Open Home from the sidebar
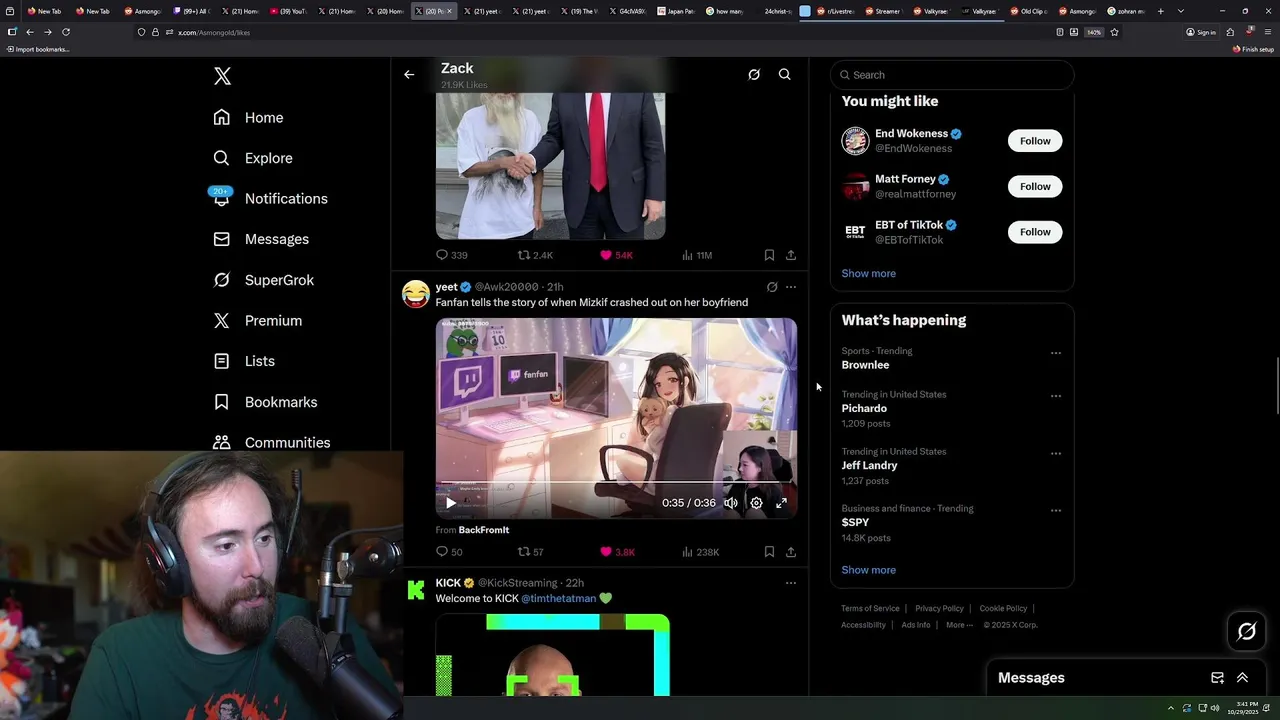This screenshot has width=1280, height=720. pos(248,117)
